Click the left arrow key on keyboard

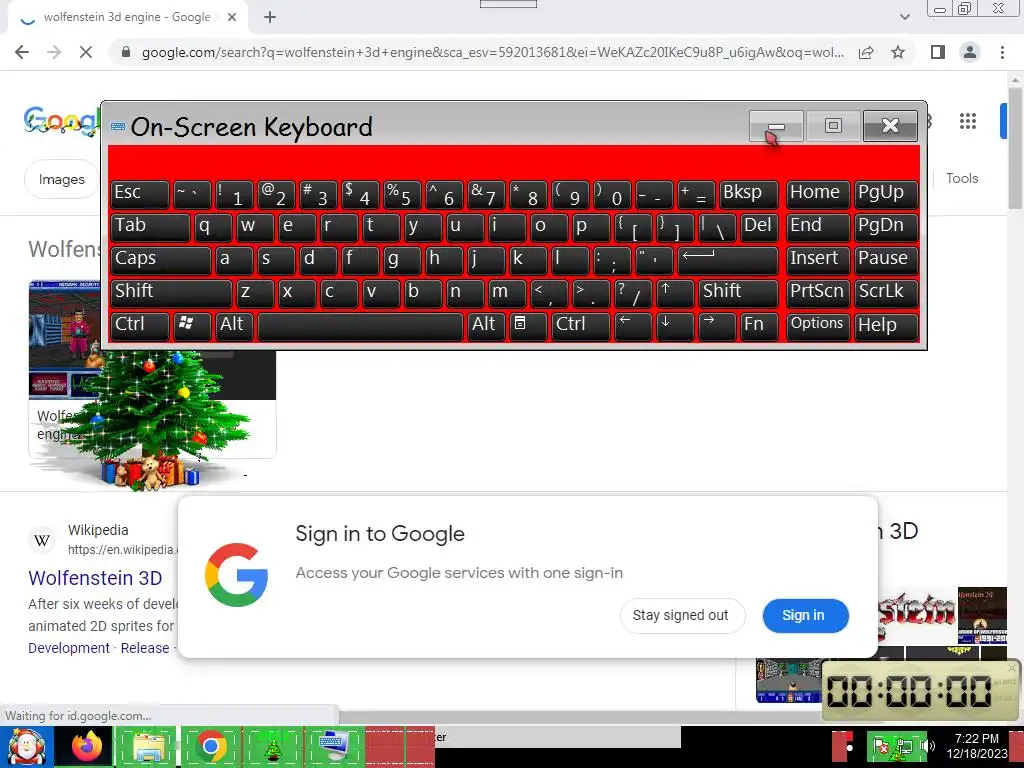click(633, 325)
